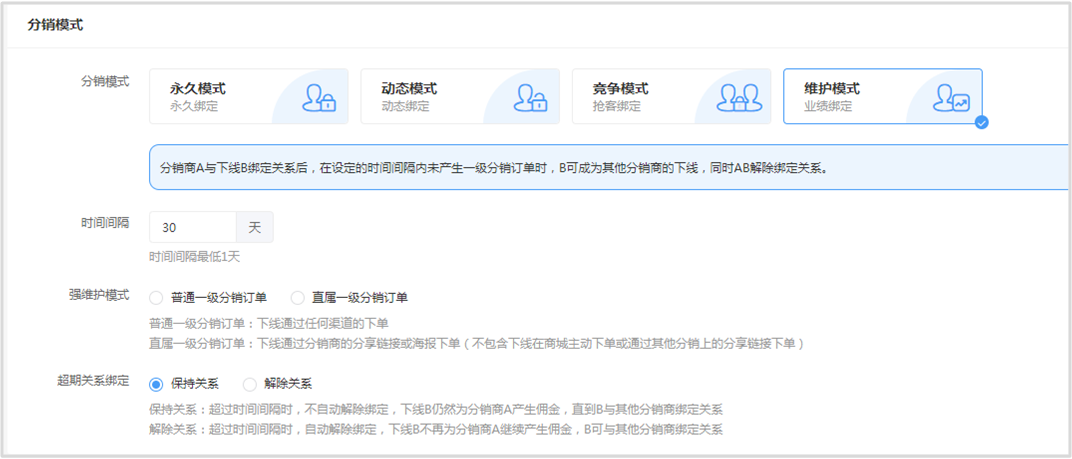This screenshot has width=1072, height=459.
Task: Click the 动态绑定 subtitle text
Action: click(405, 106)
